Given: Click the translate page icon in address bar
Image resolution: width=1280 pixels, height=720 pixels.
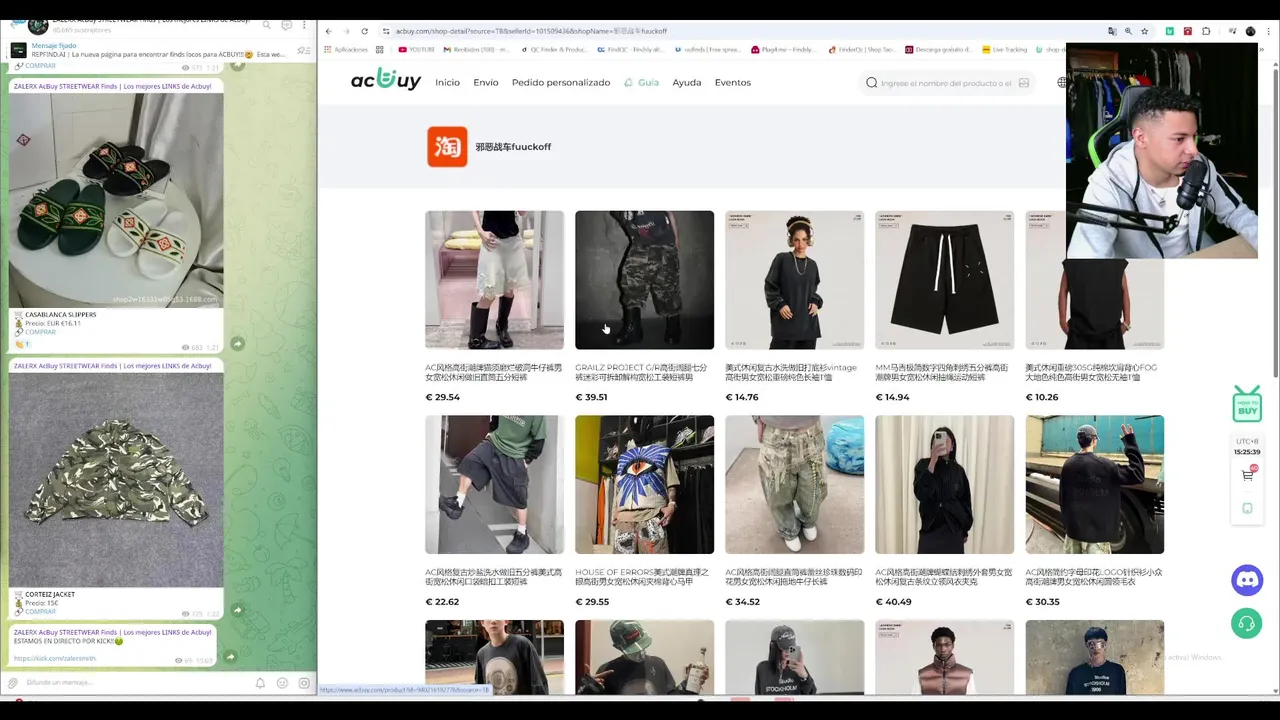Looking at the screenshot, I should coord(1112,31).
